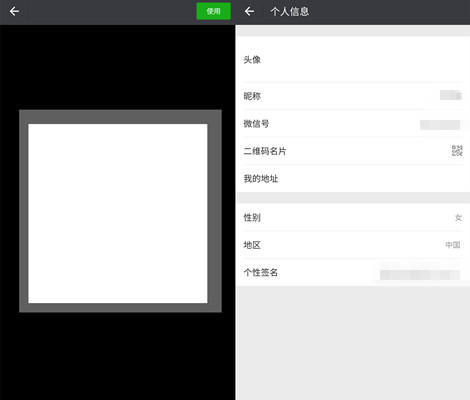The image size is (470, 400).
Task: Click the gray crop frame border
Action: [x=120, y=117]
